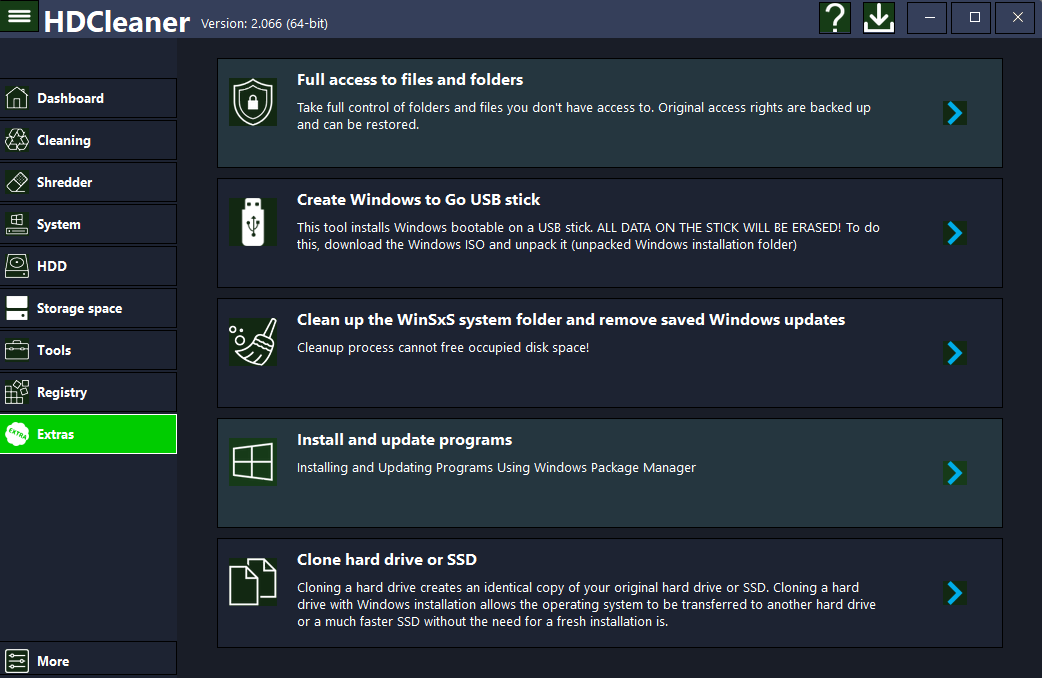Viewport: 1042px width, 678px height.
Task: Minimize the HDCleaner window
Action: [x=929, y=17]
